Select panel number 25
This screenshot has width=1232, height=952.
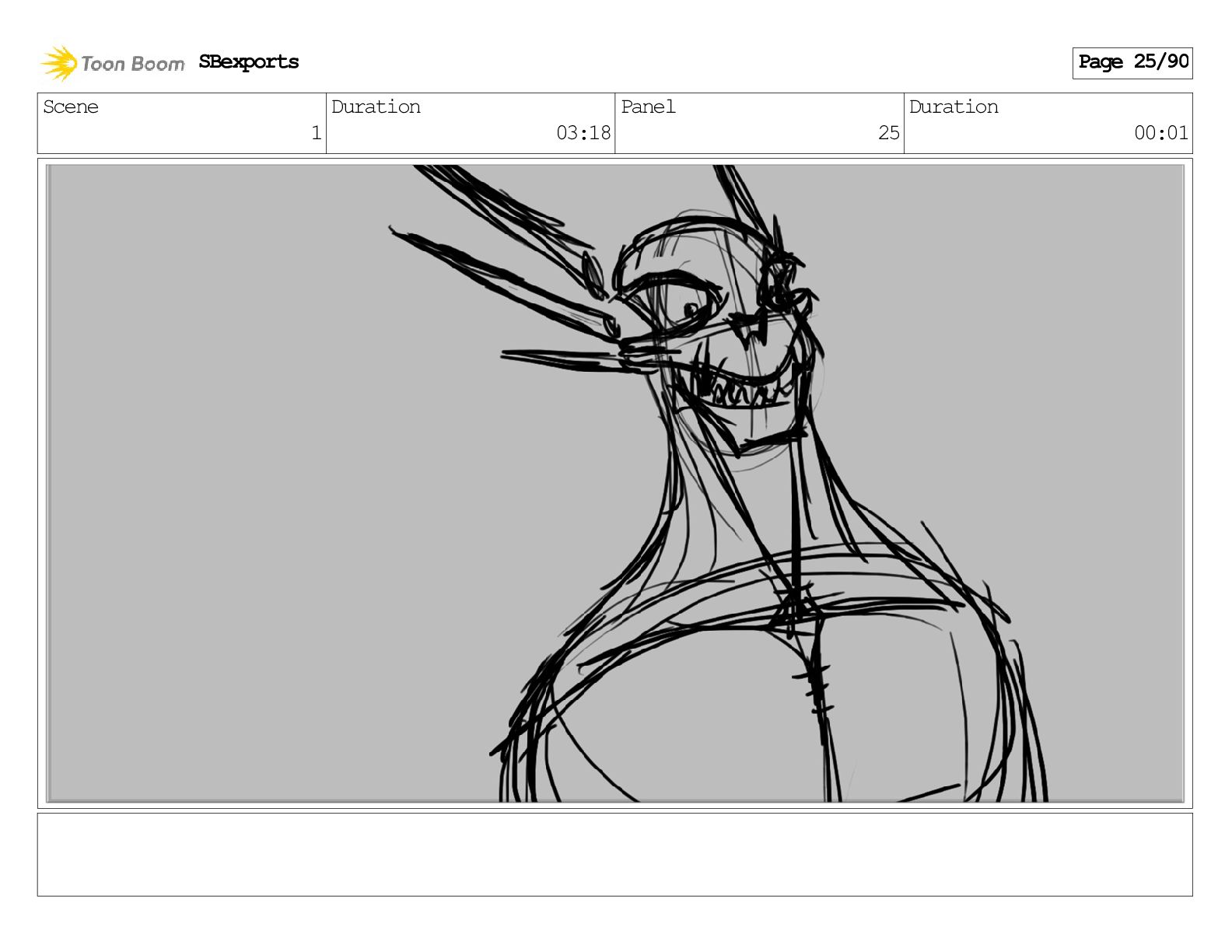[x=889, y=133]
